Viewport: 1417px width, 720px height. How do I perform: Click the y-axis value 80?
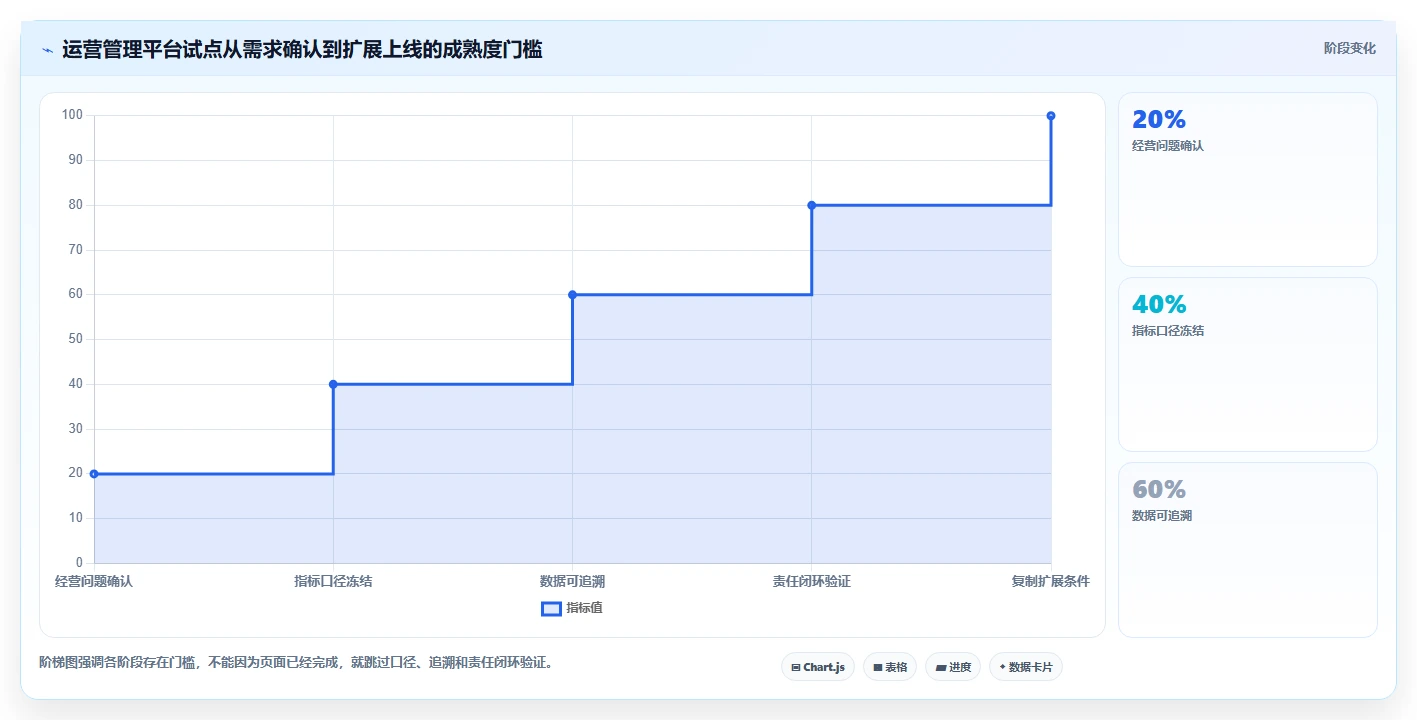(x=75, y=205)
